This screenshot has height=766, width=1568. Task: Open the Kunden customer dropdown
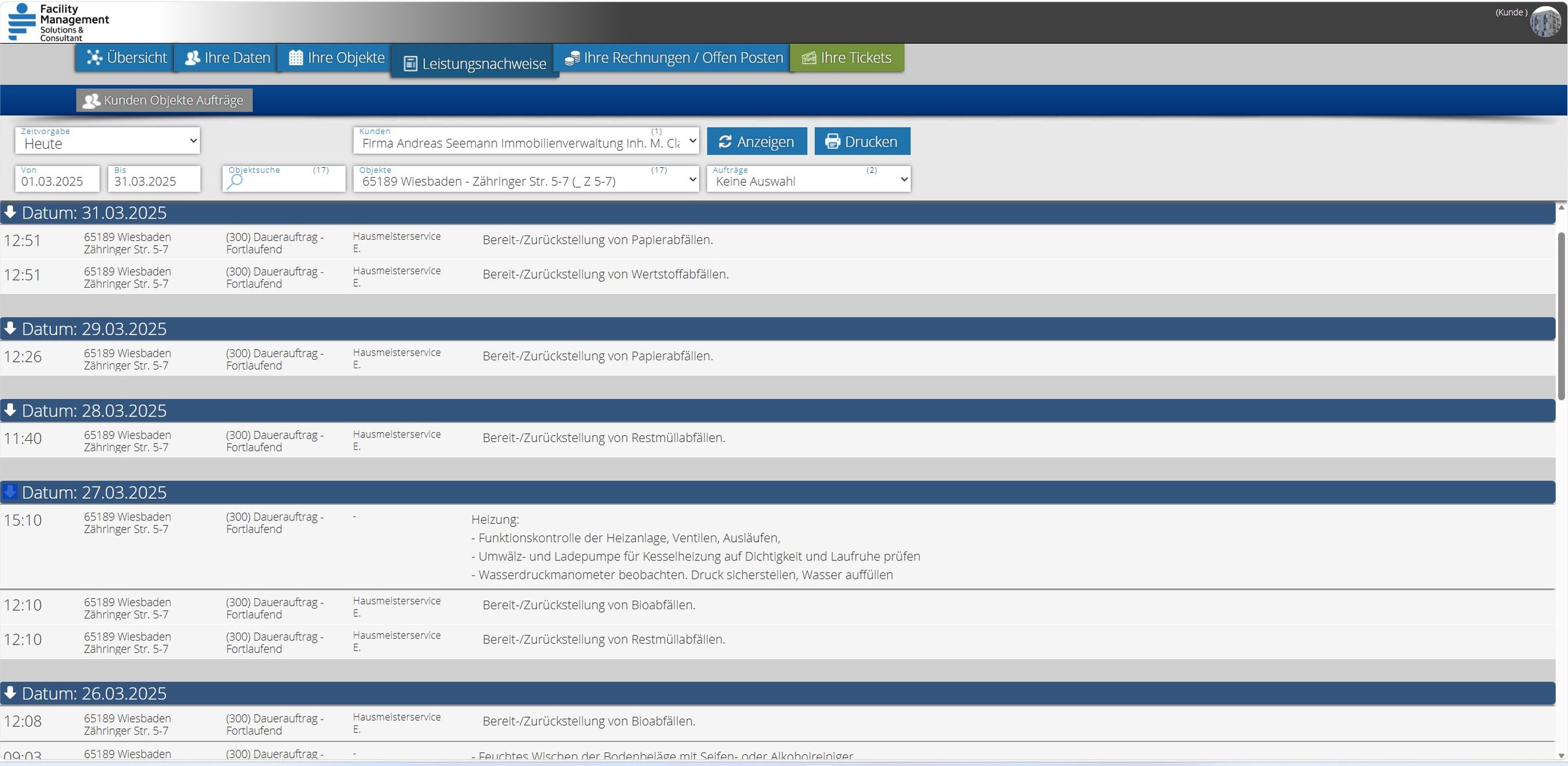point(526,140)
